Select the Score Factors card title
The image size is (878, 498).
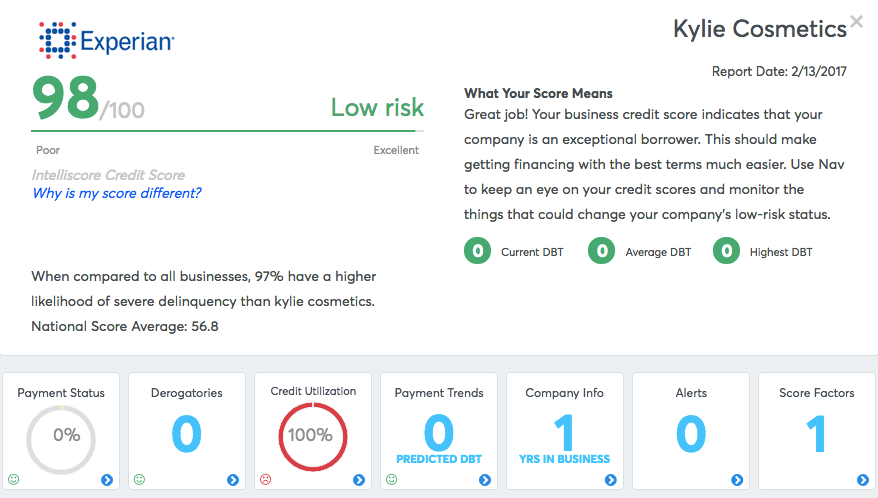pyautogui.click(x=816, y=393)
